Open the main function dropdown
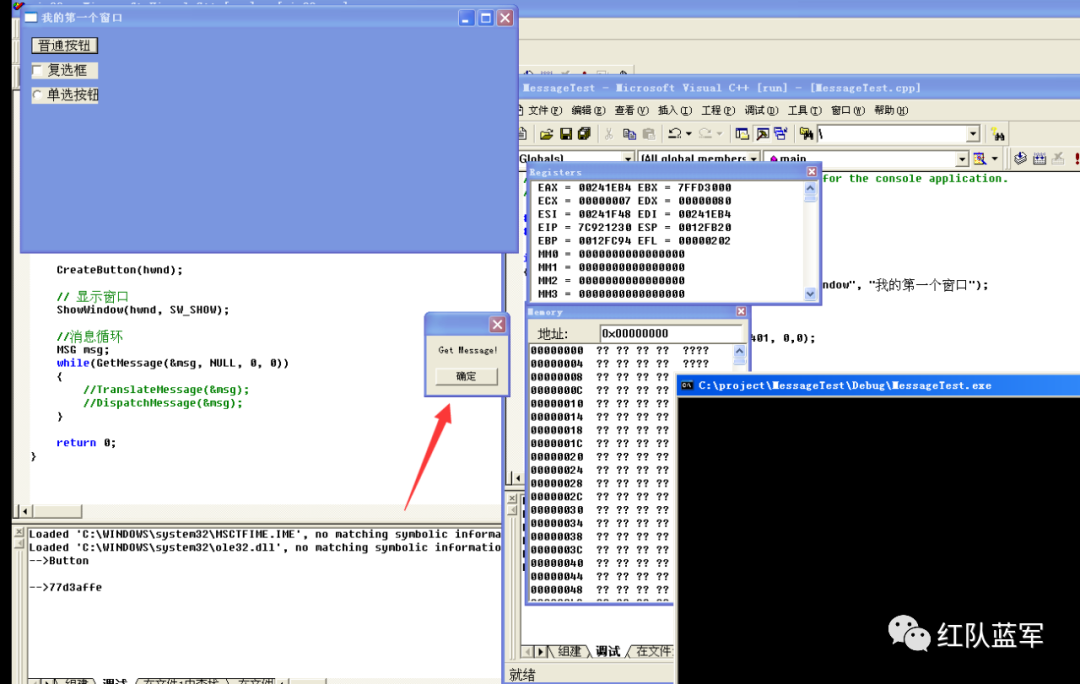This screenshot has height=684, width=1080. pyautogui.click(x=962, y=159)
